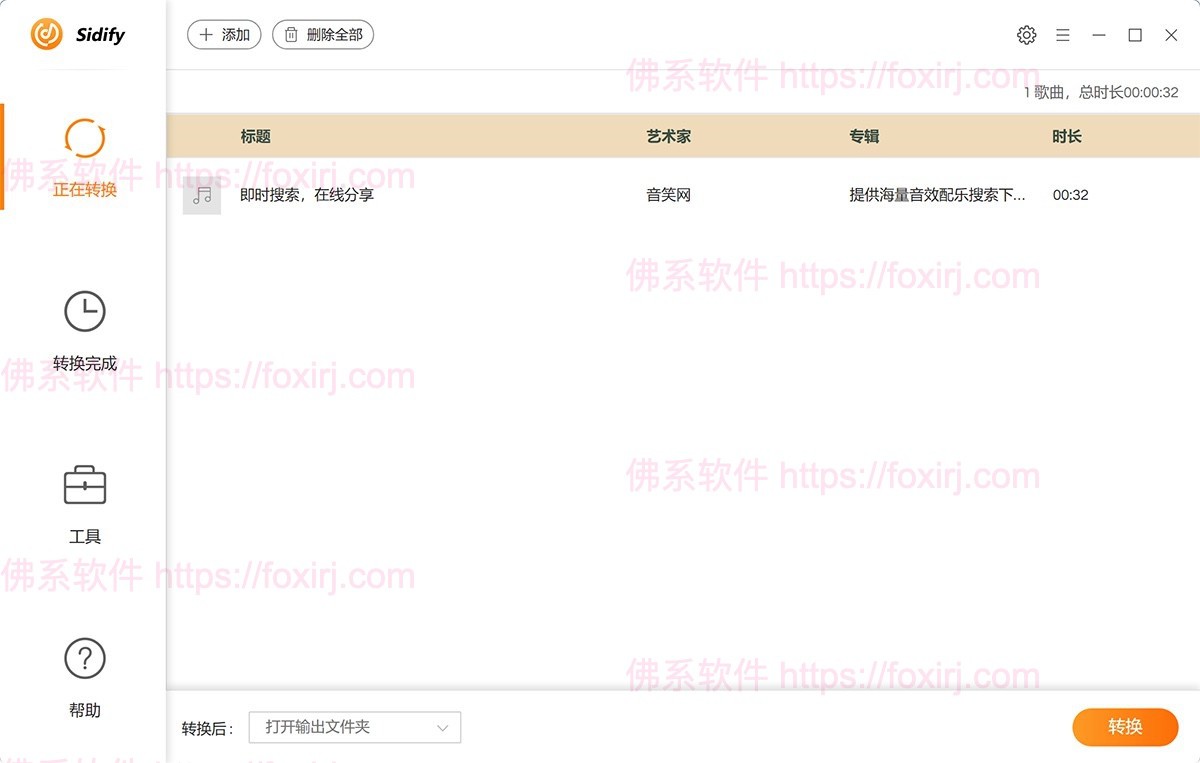The height and width of the screenshot is (763, 1200).
Task: Click the music note thumbnail of the song
Action: (x=202, y=195)
